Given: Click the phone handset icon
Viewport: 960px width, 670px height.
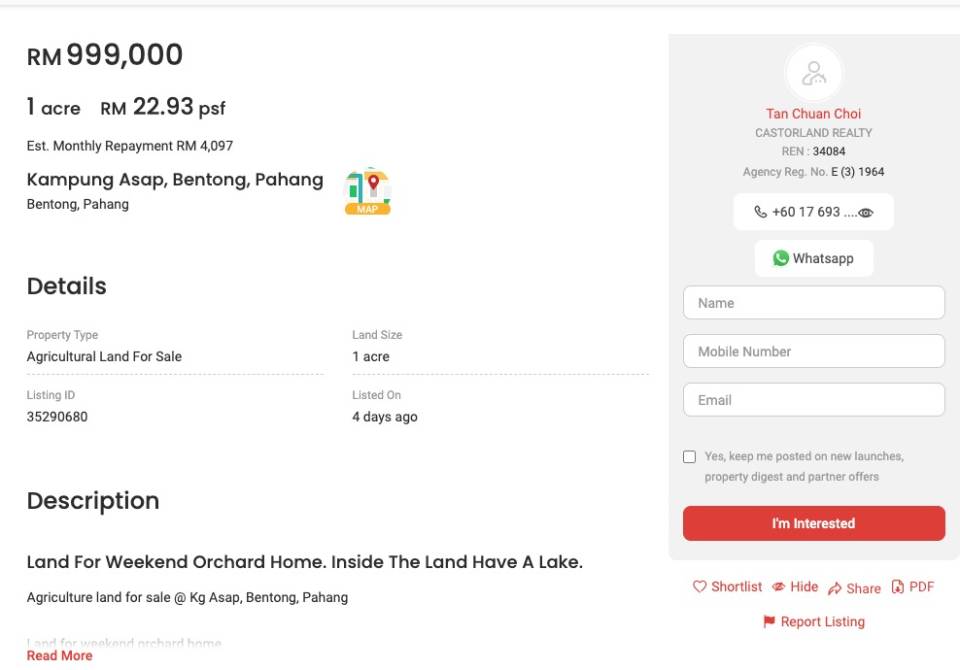Looking at the screenshot, I should [760, 212].
